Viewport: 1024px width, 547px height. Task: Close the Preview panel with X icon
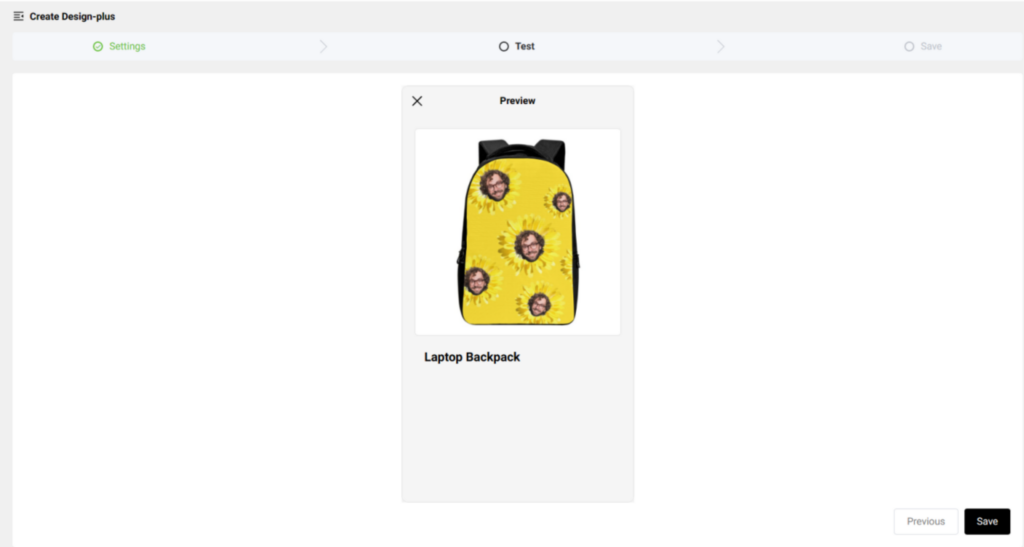click(417, 101)
